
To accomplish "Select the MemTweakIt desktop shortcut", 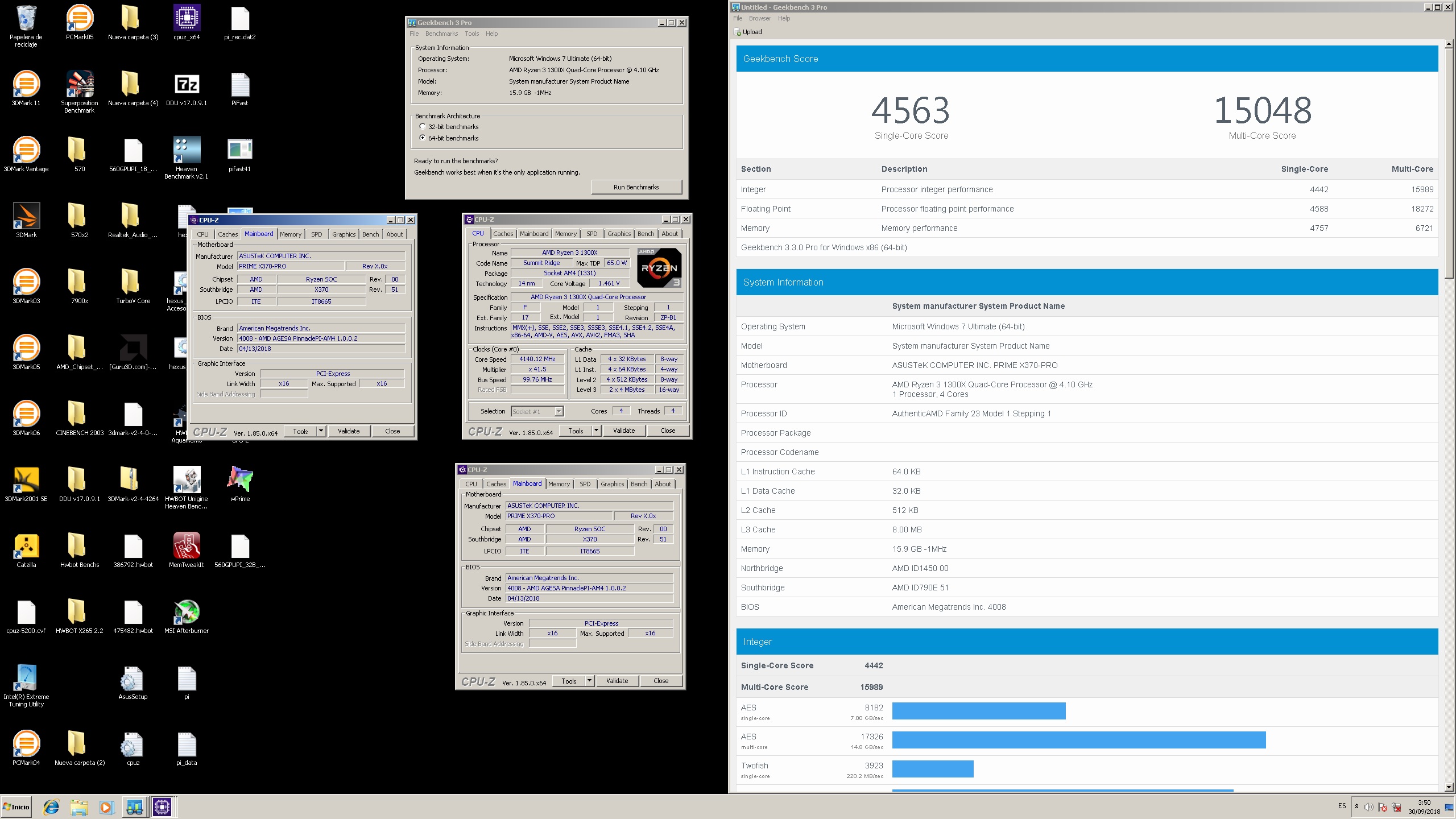I will click(x=187, y=550).
